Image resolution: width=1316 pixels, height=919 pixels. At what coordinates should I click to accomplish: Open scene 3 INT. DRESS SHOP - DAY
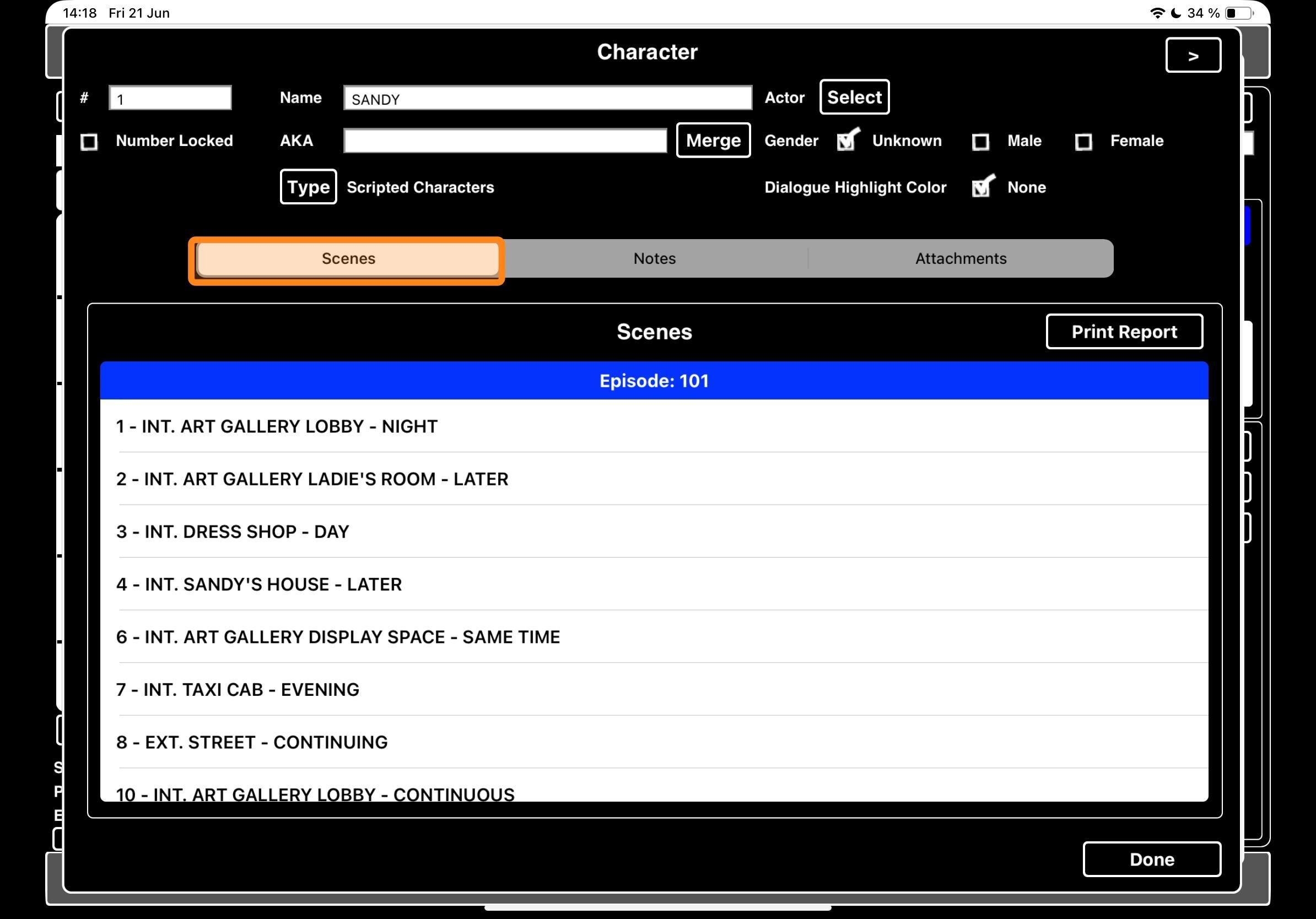(233, 532)
